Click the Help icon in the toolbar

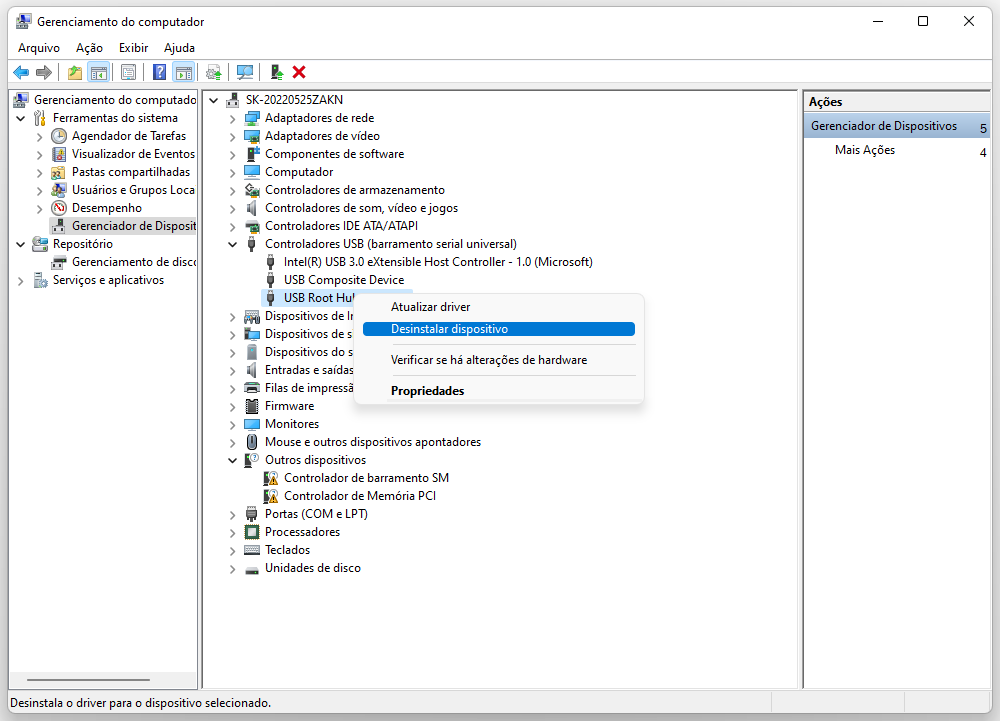(160, 71)
